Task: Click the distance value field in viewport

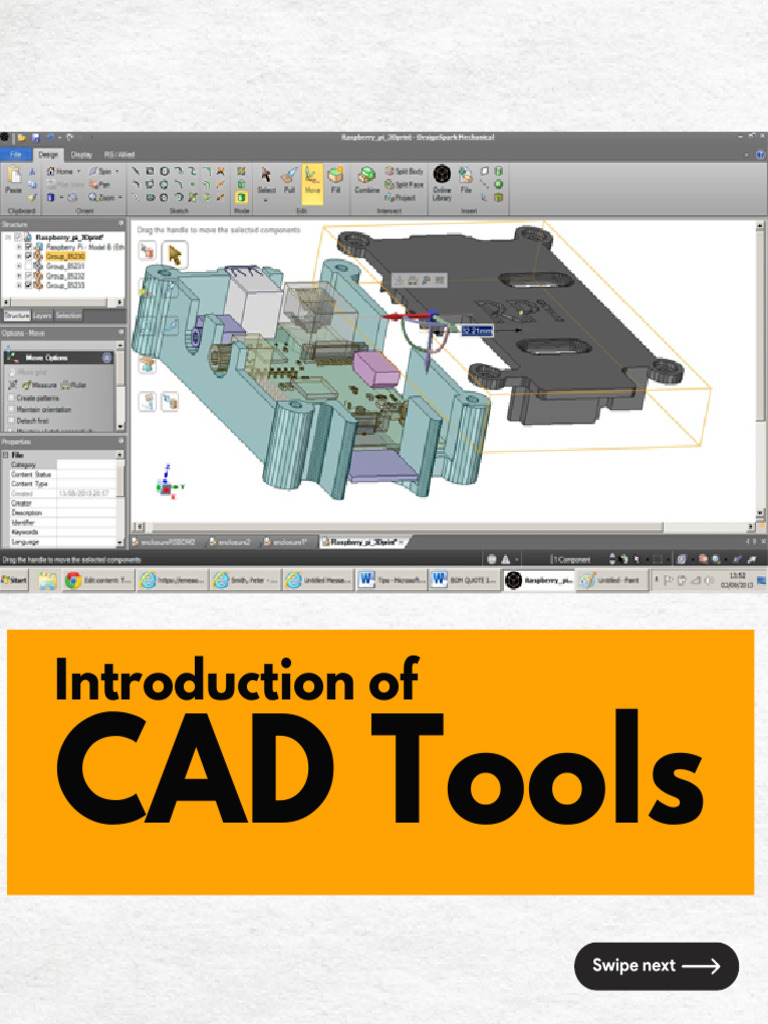Action: 477,331
